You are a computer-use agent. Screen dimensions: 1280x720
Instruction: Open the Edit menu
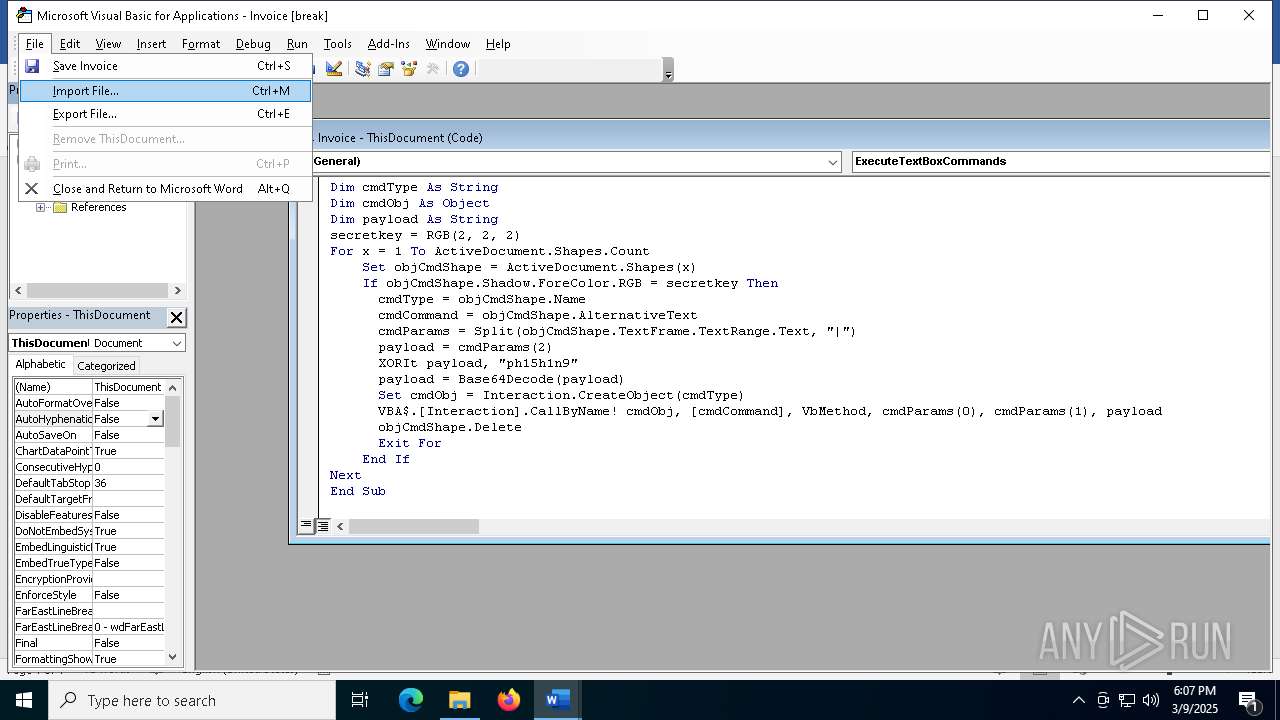click(x=70, y=44)
